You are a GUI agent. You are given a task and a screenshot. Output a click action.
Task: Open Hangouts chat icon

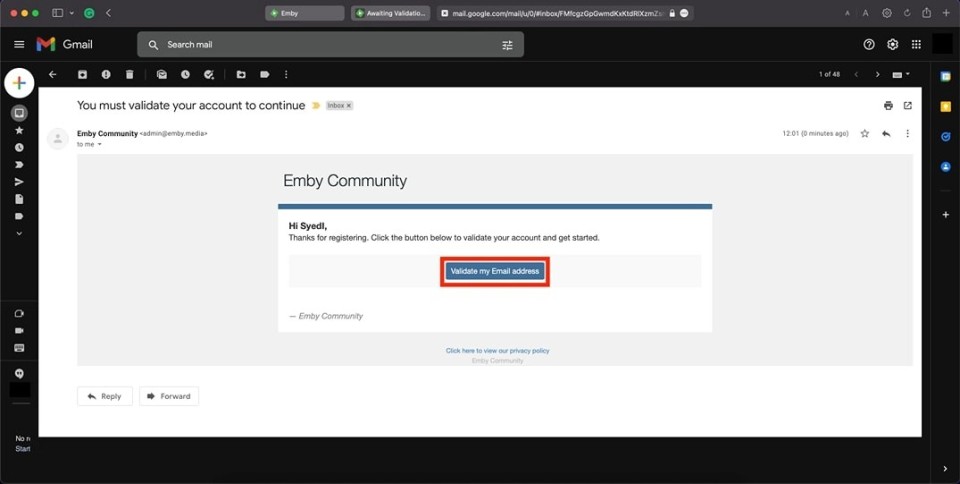19,373
